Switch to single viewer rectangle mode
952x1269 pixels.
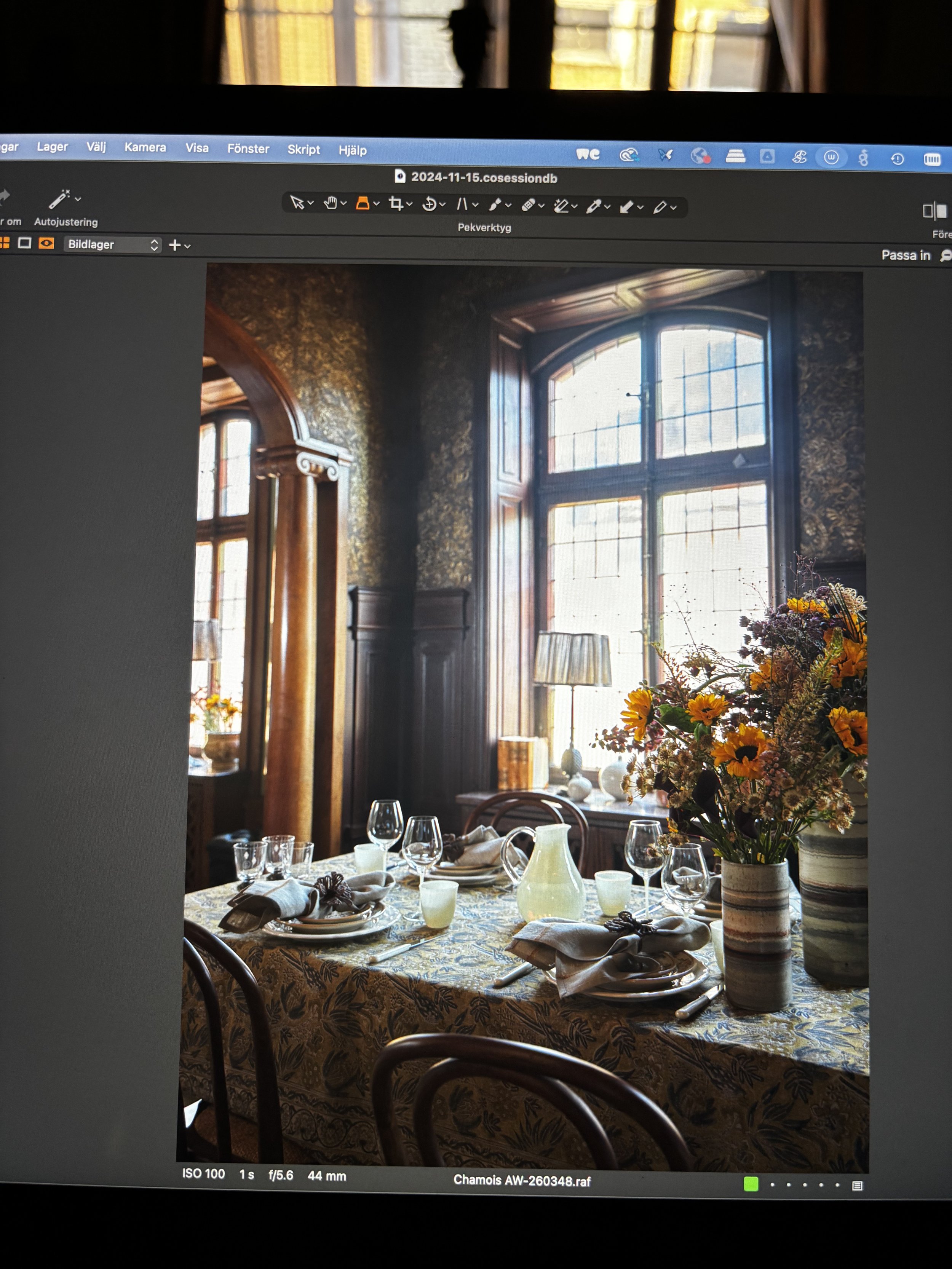[24, 243]
